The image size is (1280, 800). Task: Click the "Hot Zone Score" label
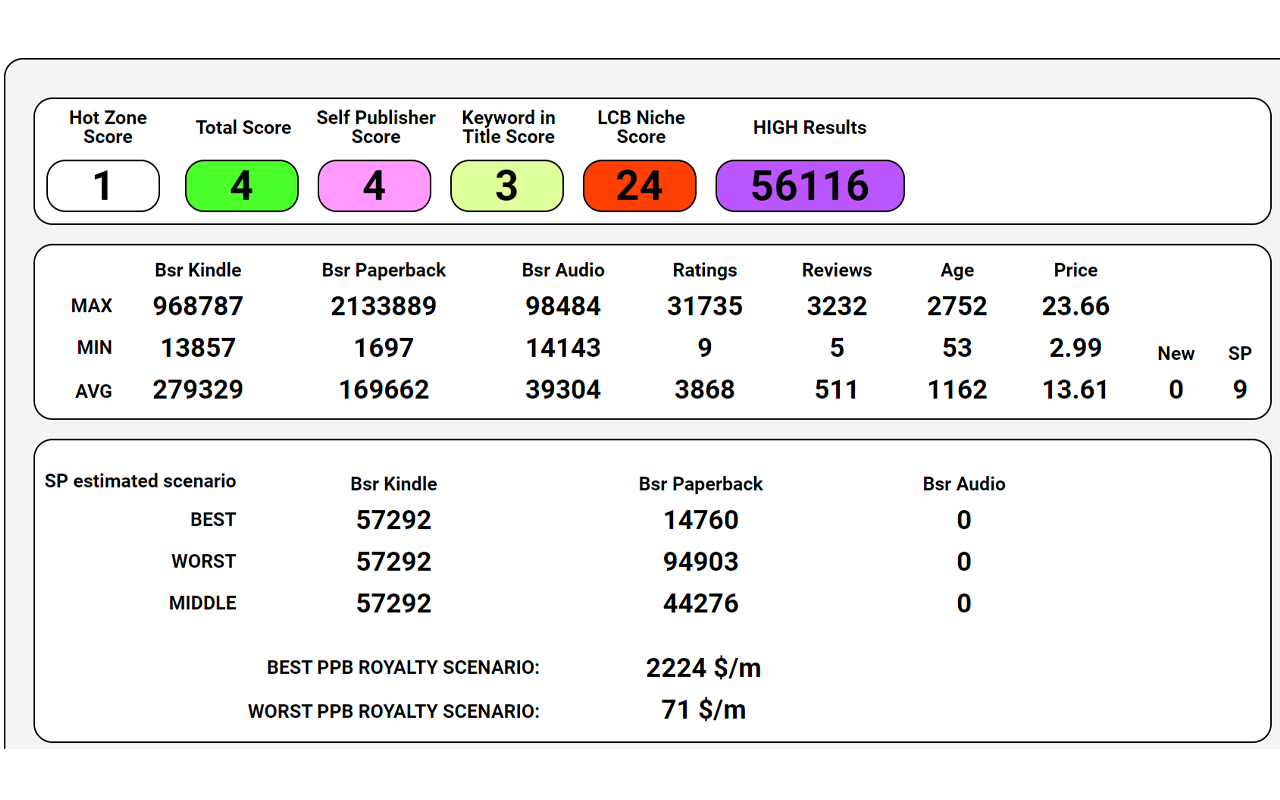108,127
